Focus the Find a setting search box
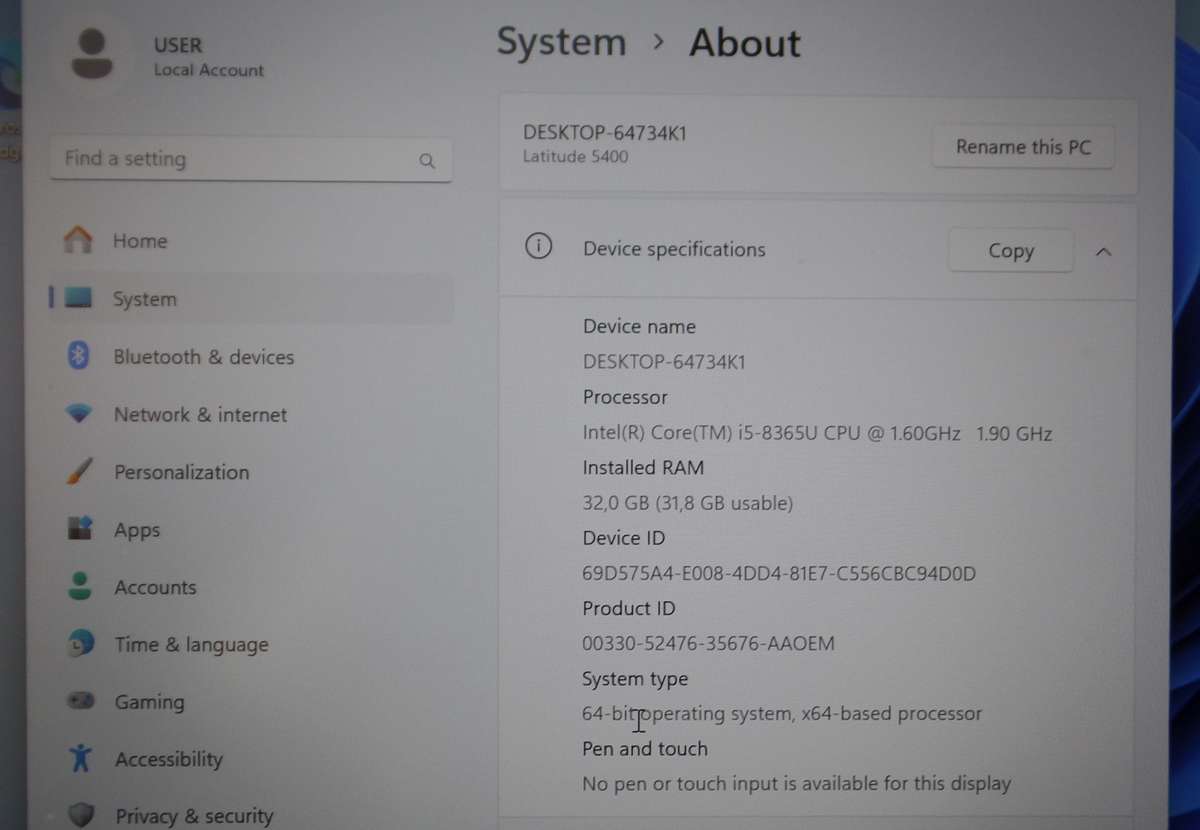The width and height of the screenshot is (1200, 830). click(235, 159)
